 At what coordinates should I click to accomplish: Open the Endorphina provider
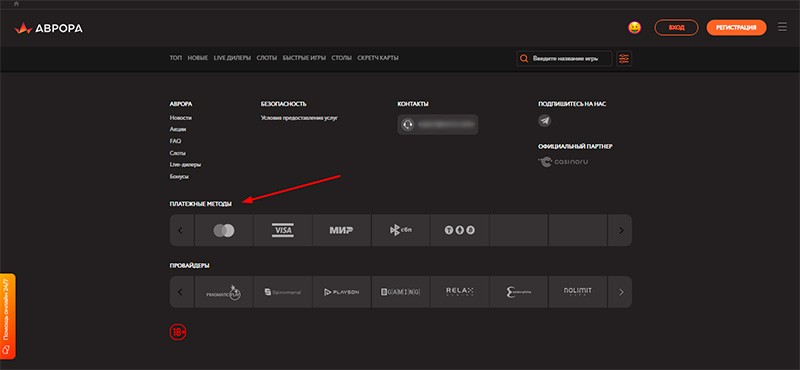(x=518, y=292)
